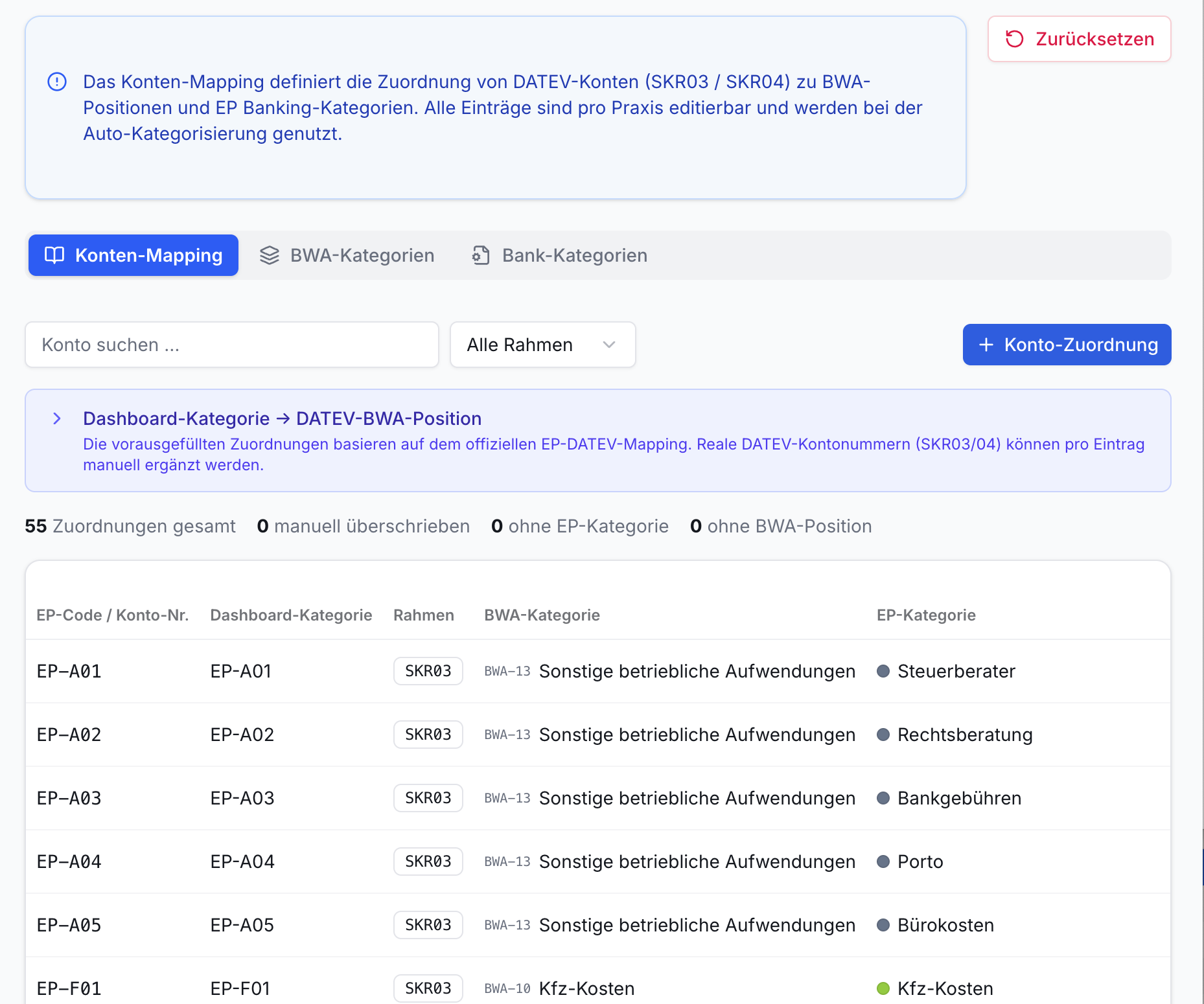
Task: Switch to the BWA-Kategorien tab
Action: pyautogui.click(x=347, y=255)
